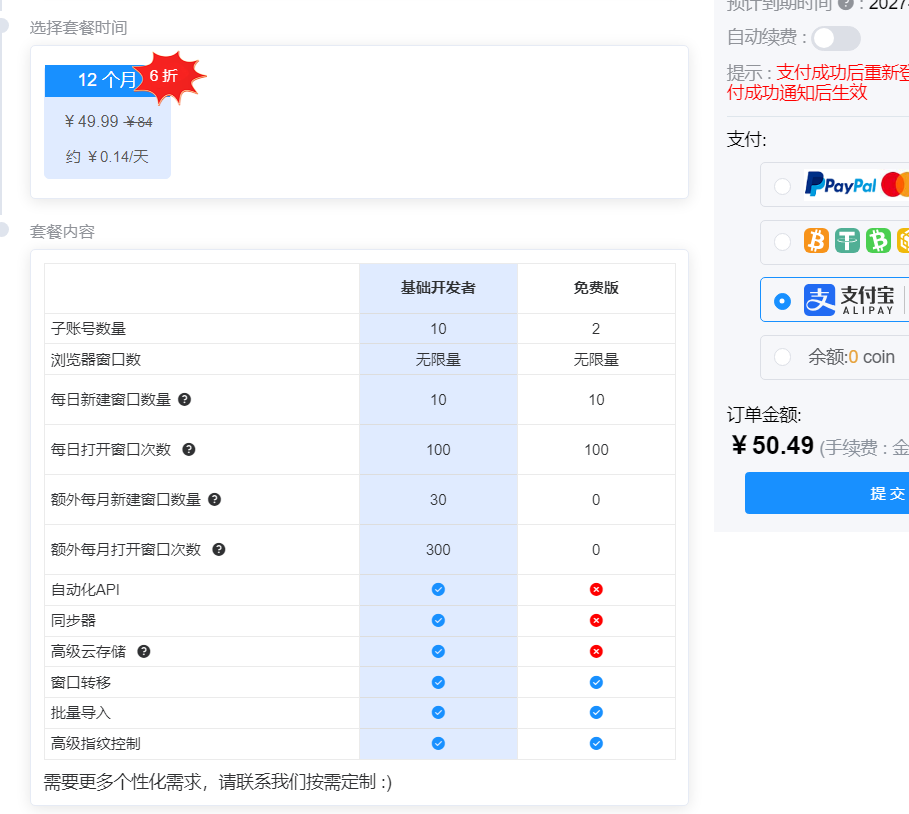Click value 30 in 额外每月新建窗口数量 row
Screen dimensions: 909x814
pyautogui.click(x=438, y=499)
